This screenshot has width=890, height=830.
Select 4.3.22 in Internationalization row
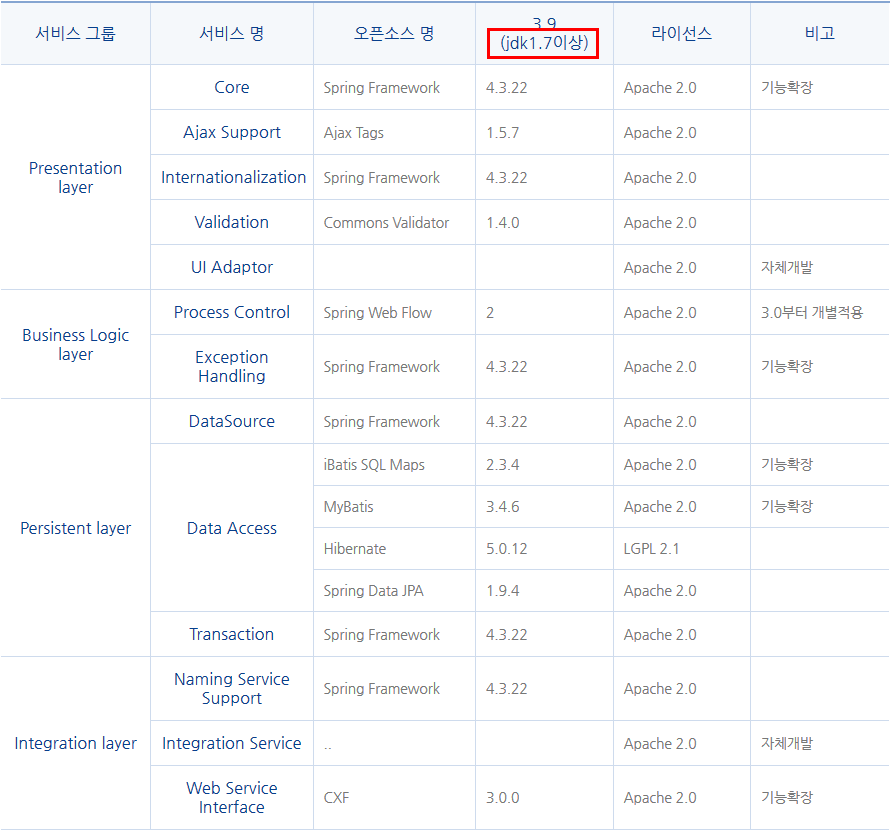(544, 177)
